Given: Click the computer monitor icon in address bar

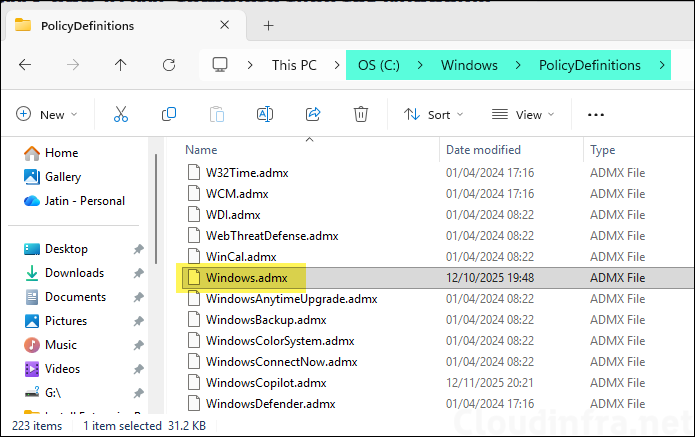Looking at the screenshot, I should coord(220,65).
